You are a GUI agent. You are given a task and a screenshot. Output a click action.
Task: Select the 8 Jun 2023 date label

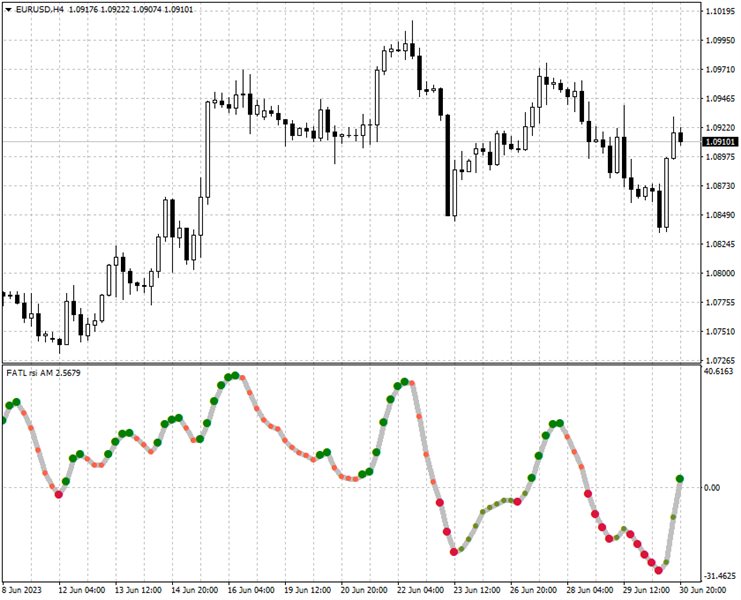point(22,590)
